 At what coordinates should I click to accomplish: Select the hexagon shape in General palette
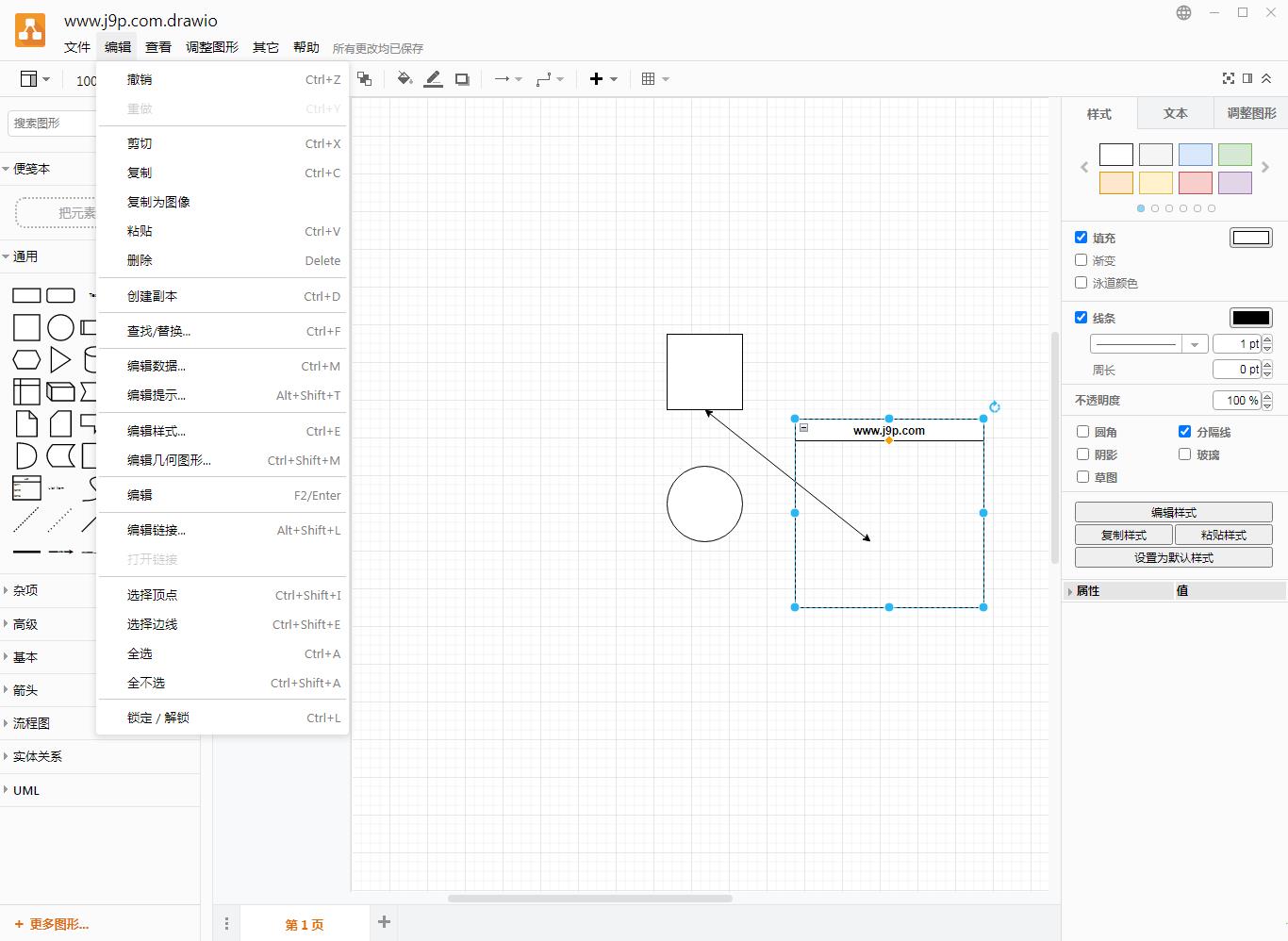point(26,359)
